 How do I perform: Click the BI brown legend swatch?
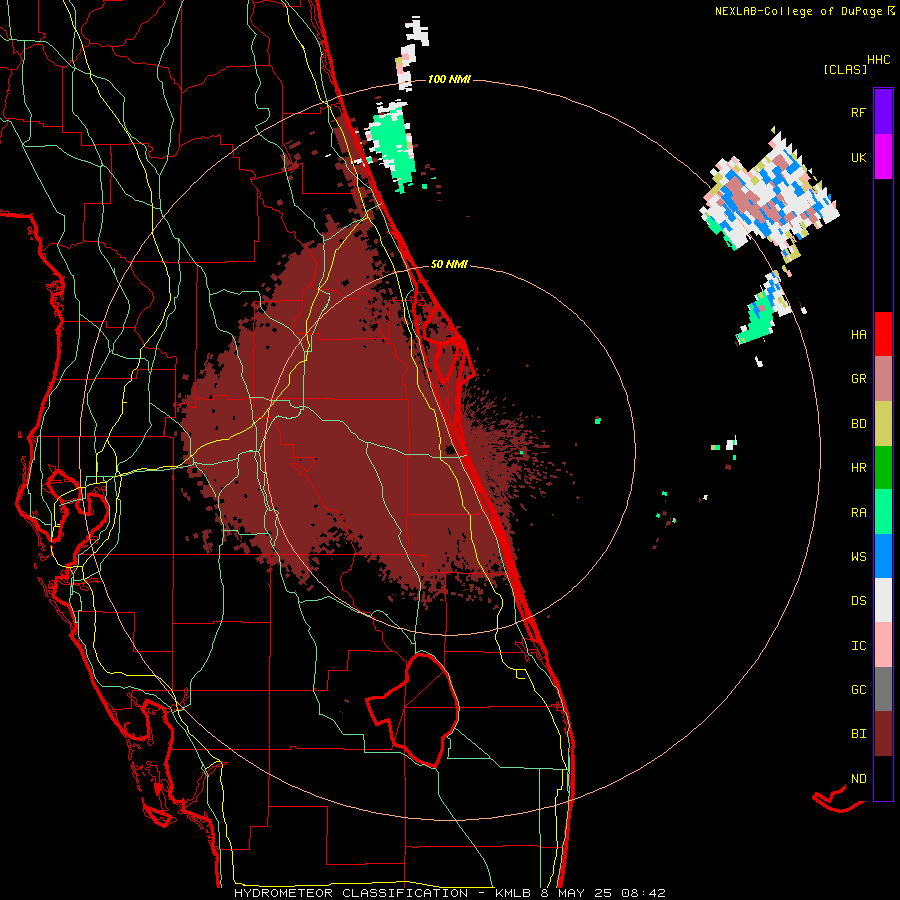883,734
